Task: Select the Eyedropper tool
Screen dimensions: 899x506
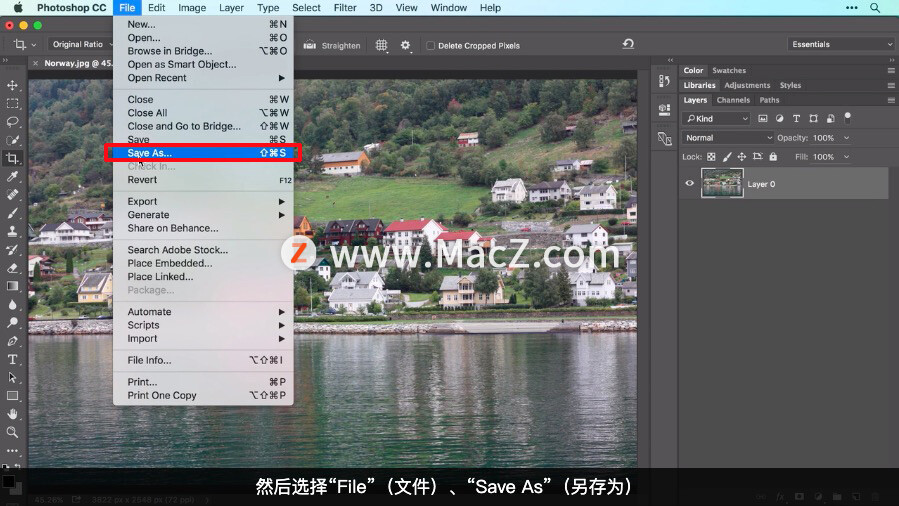Action: [12, 176]
